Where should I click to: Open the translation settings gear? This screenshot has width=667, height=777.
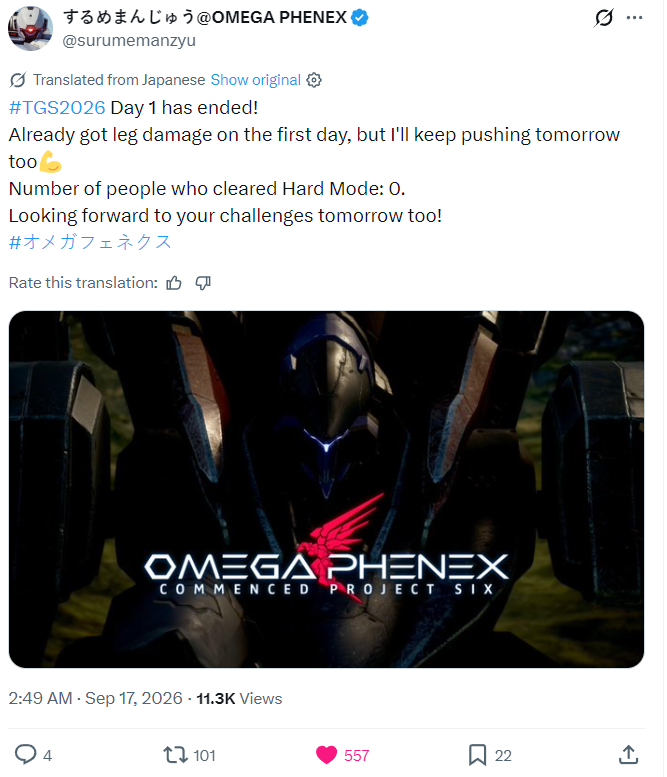(x=314, y=80)
